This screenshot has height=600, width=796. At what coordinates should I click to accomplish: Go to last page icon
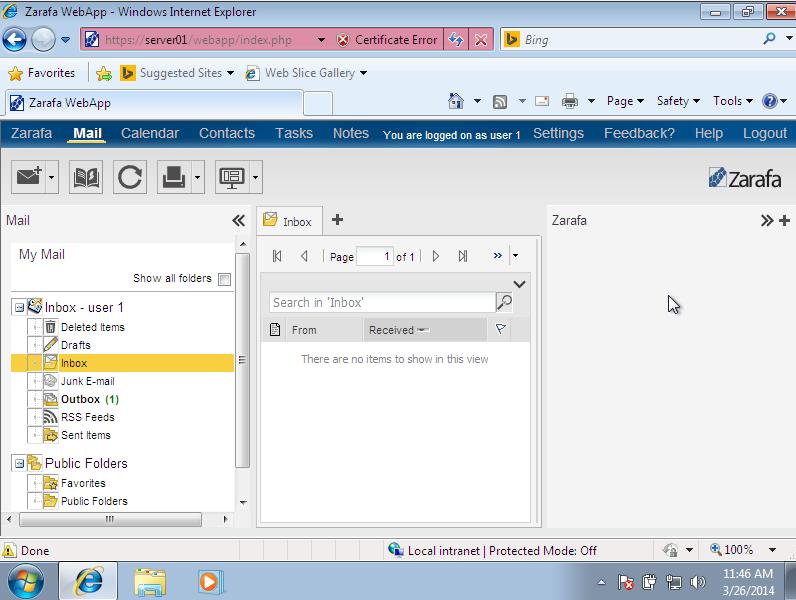462,256
